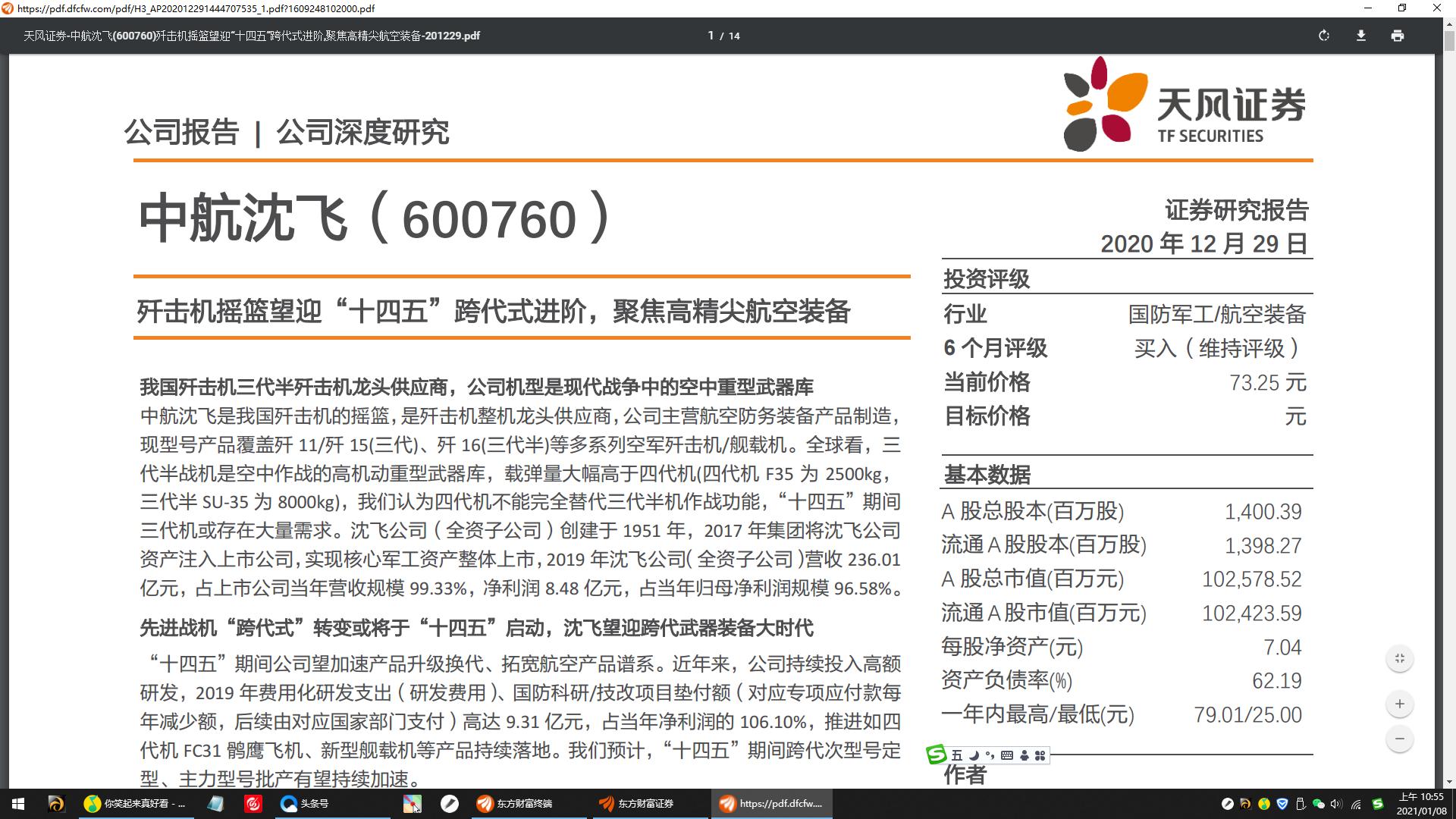Click the browser address URL text
This screenshot has height=819, width=1456.
[x=196, y=8]
